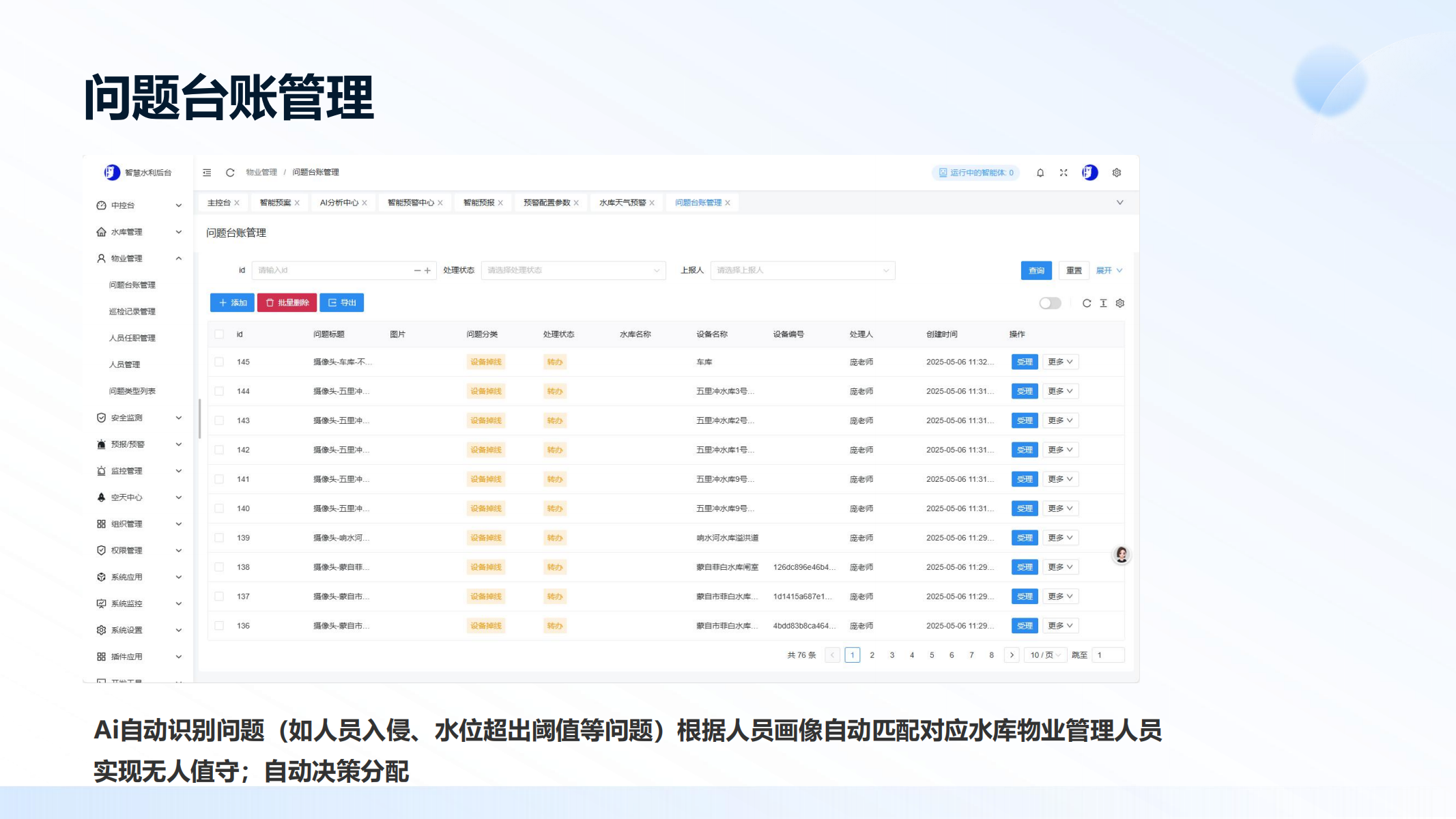Image resolution: width=1456 pixels, height=819 pixels.
Task: Check the box for row 145
Action: pyautogui.click(x=219, y=362)
